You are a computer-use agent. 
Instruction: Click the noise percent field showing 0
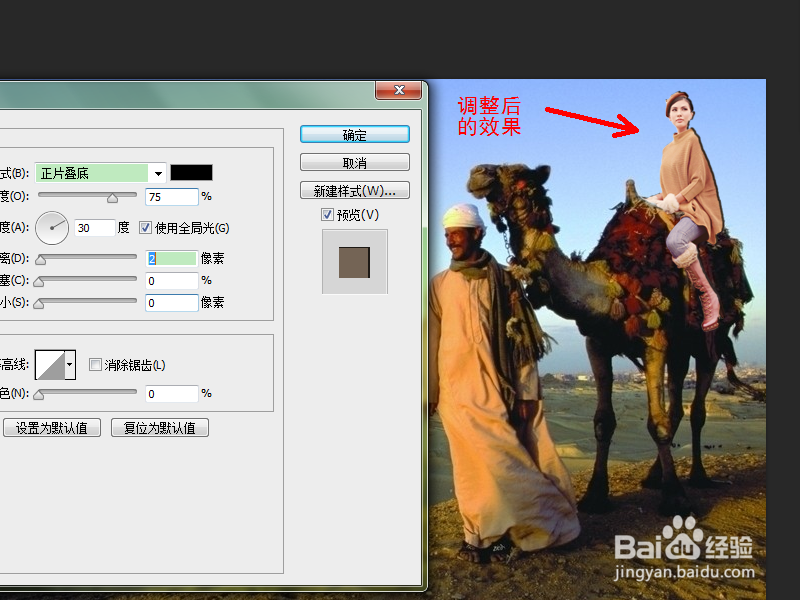pos(172,393)
